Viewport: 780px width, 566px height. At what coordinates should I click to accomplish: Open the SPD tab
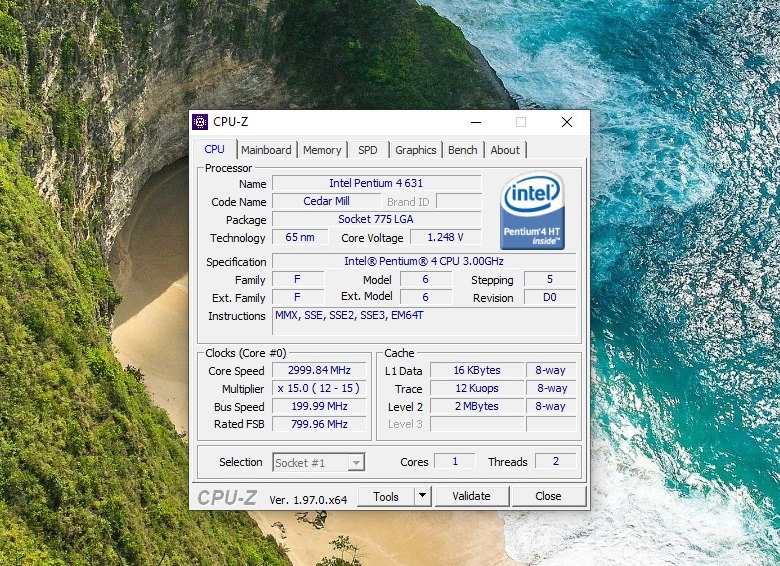pyautogui.click(x=368, y=150)
